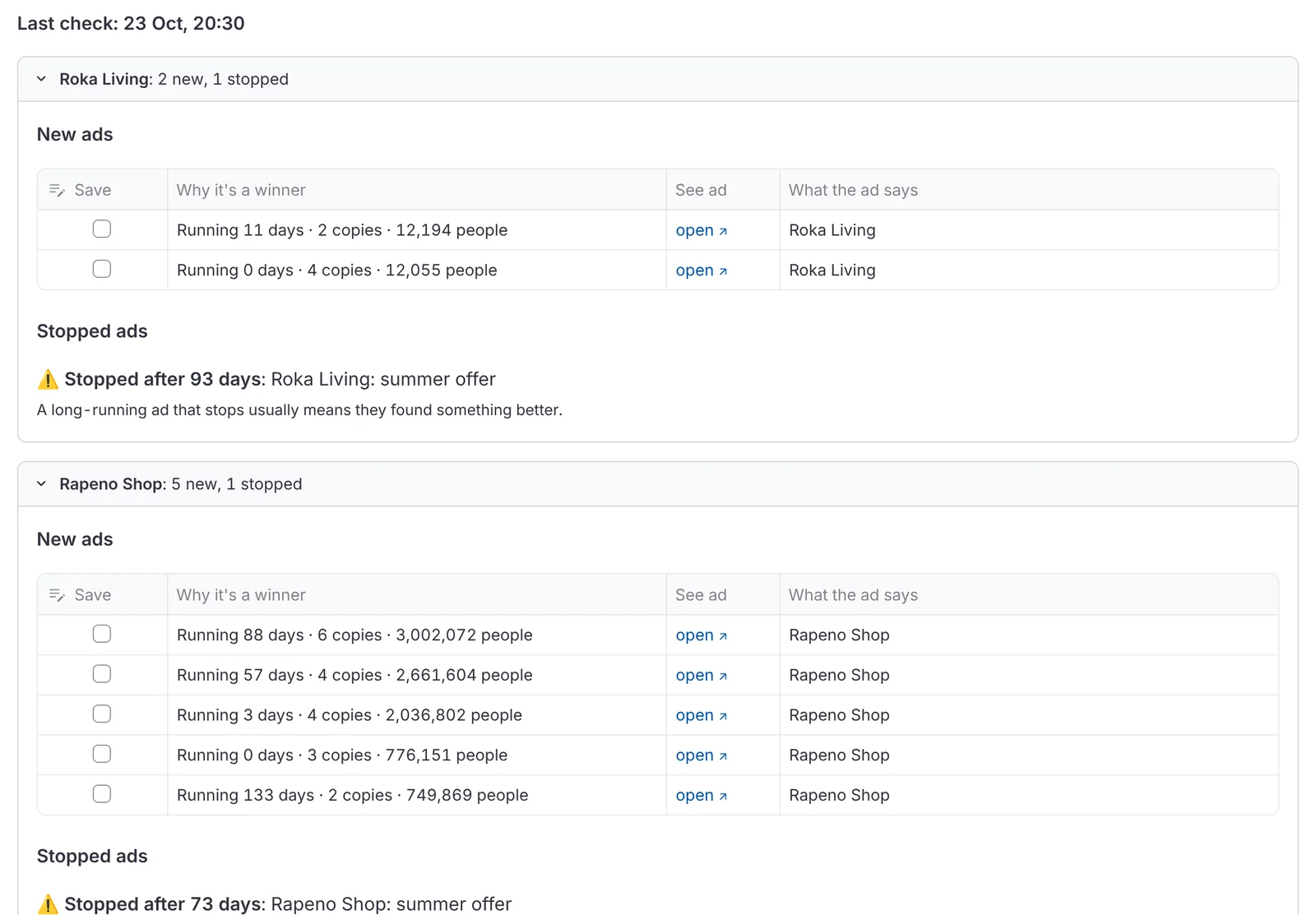
Task: Tick the checkbox for Running 3 days ad
Action: [102, 714]
